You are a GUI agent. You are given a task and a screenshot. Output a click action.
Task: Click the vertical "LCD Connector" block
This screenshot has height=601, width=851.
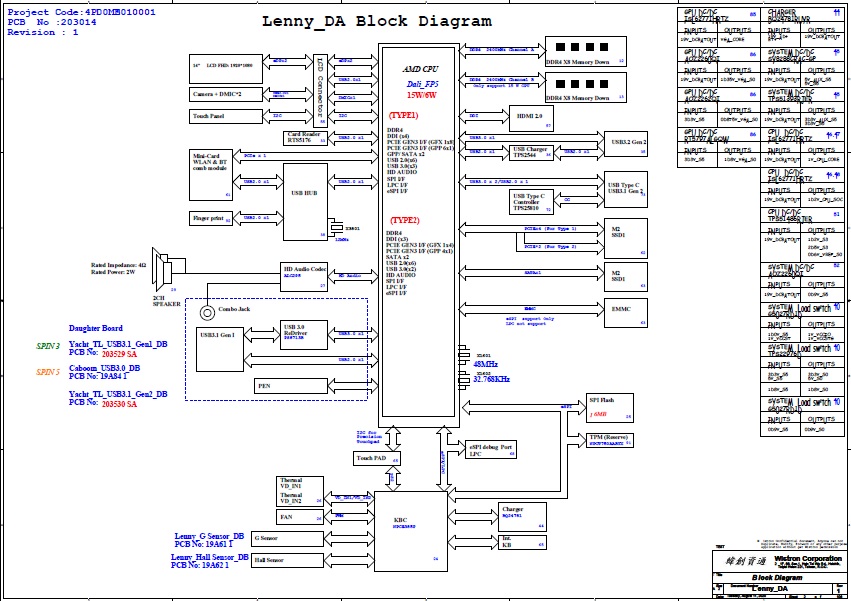[x=320, y=91]
